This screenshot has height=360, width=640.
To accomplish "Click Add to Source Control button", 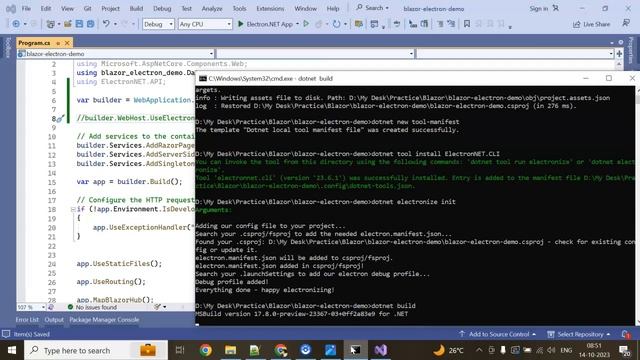I will click(x=498, y=334).
